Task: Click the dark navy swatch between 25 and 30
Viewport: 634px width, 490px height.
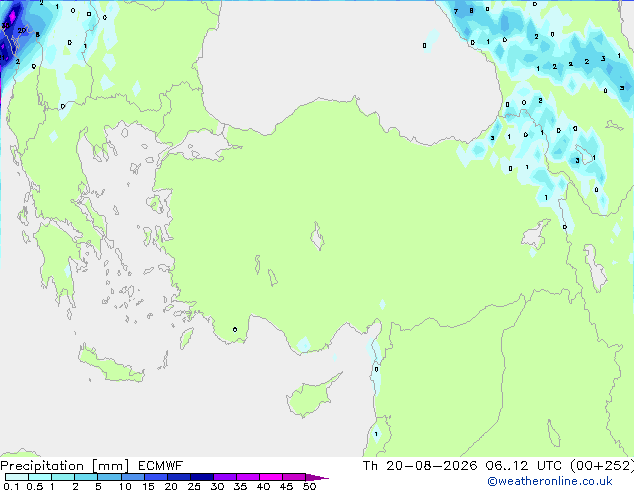Action: click(202, 477)
